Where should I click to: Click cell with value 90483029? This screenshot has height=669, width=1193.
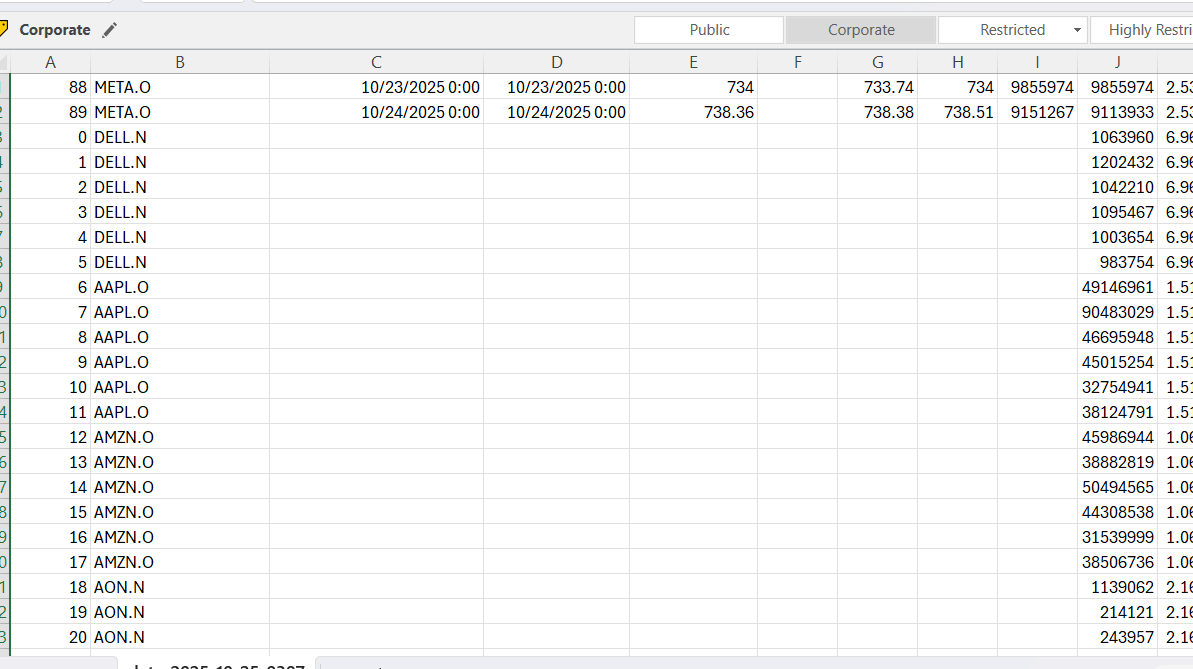(1117, 313)
